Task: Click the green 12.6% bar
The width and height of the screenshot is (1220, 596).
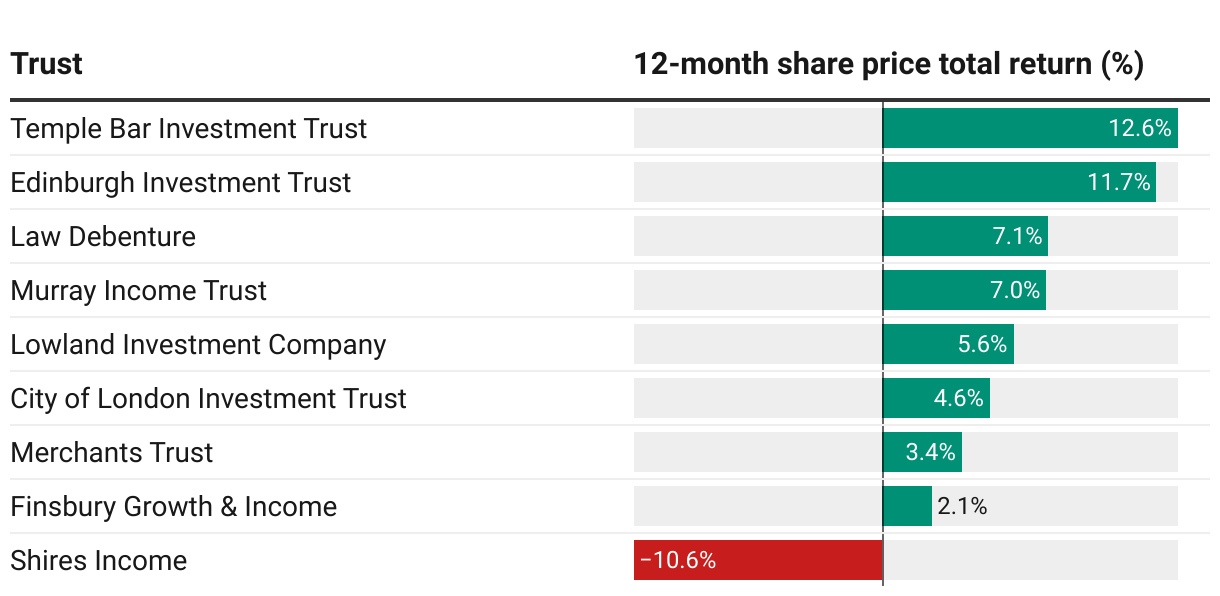Action: click(1030, 129)
